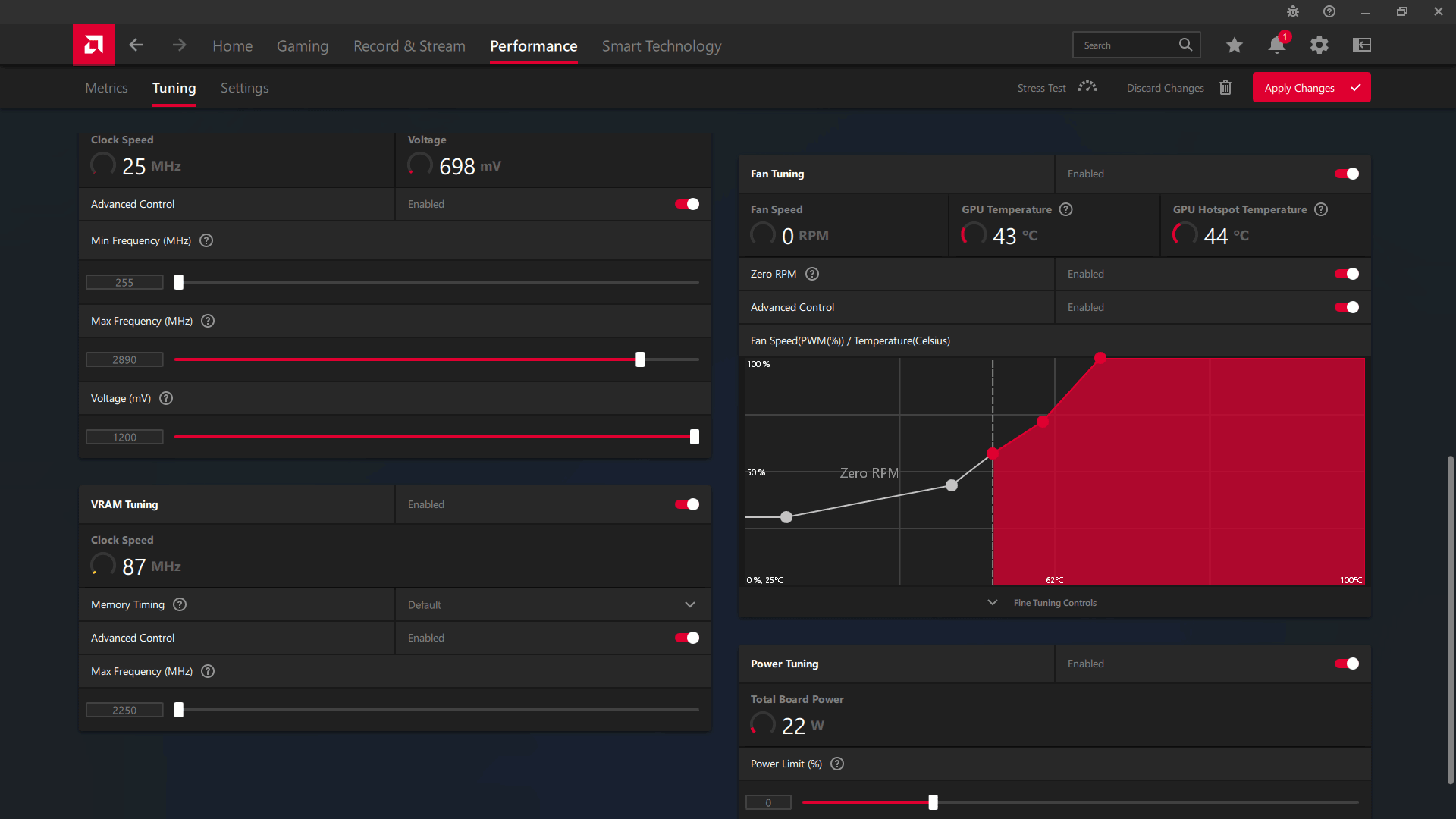Disable the VRAM Tuning toggle
The width and height of the screenshot is (1456, 819).
coord(687,504)
